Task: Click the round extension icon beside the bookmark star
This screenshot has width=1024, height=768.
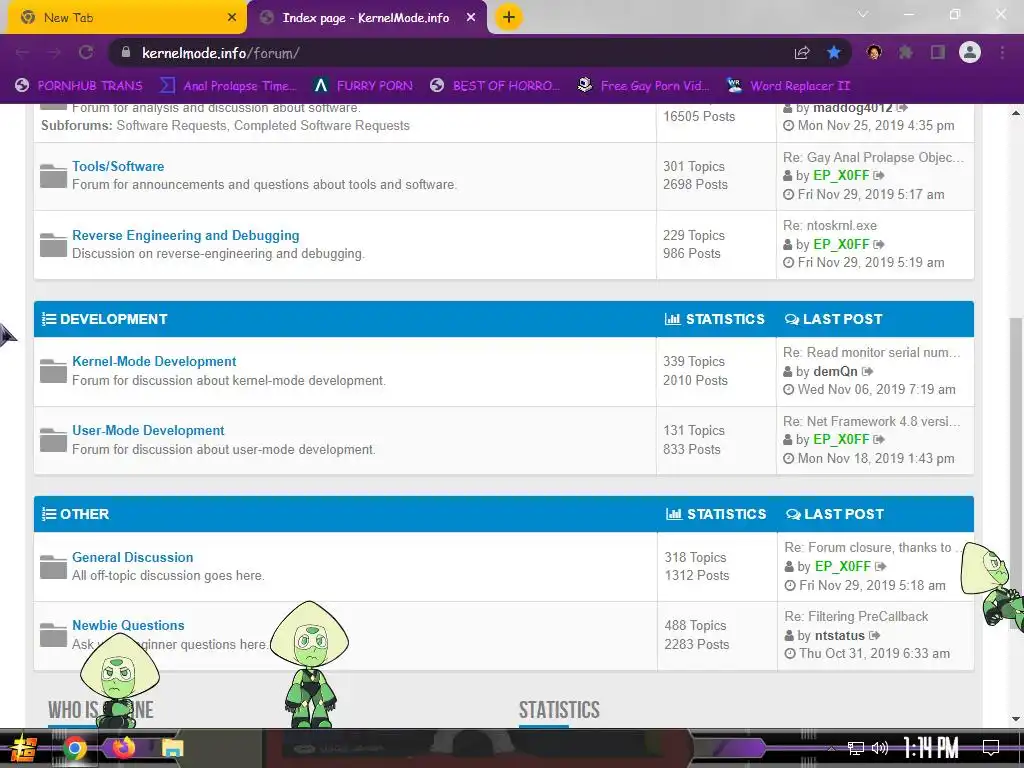Action: (x=874, y=52)
